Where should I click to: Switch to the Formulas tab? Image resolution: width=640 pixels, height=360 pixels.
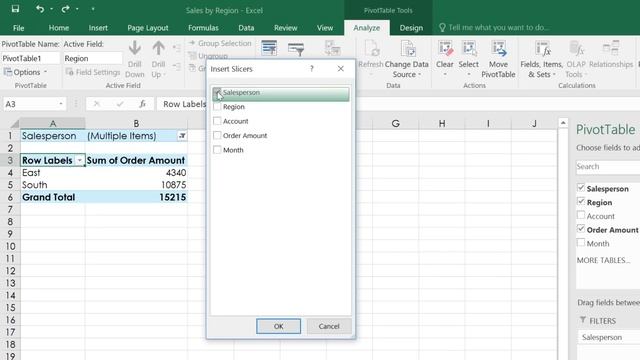[x=203, y=28]
